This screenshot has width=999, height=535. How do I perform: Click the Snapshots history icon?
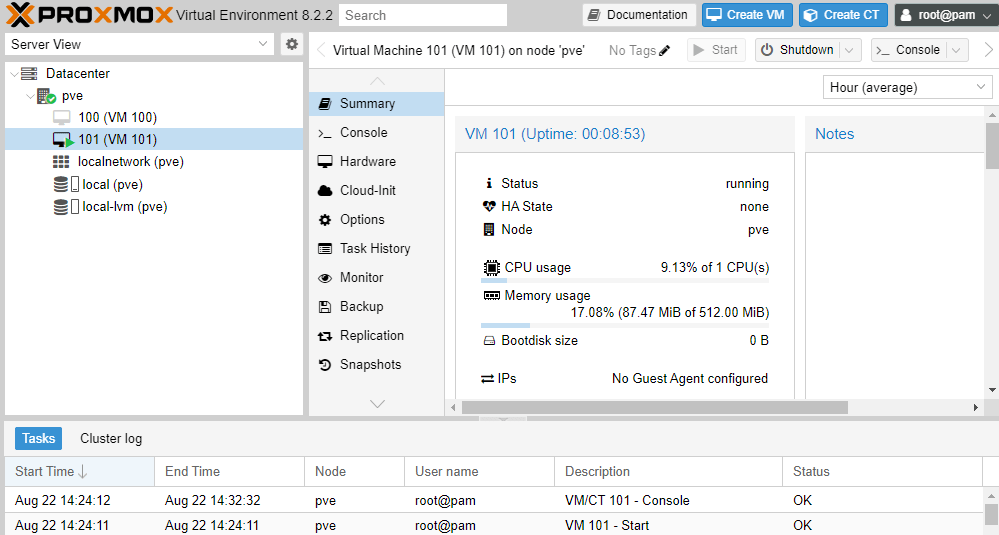tap(325, 365)
